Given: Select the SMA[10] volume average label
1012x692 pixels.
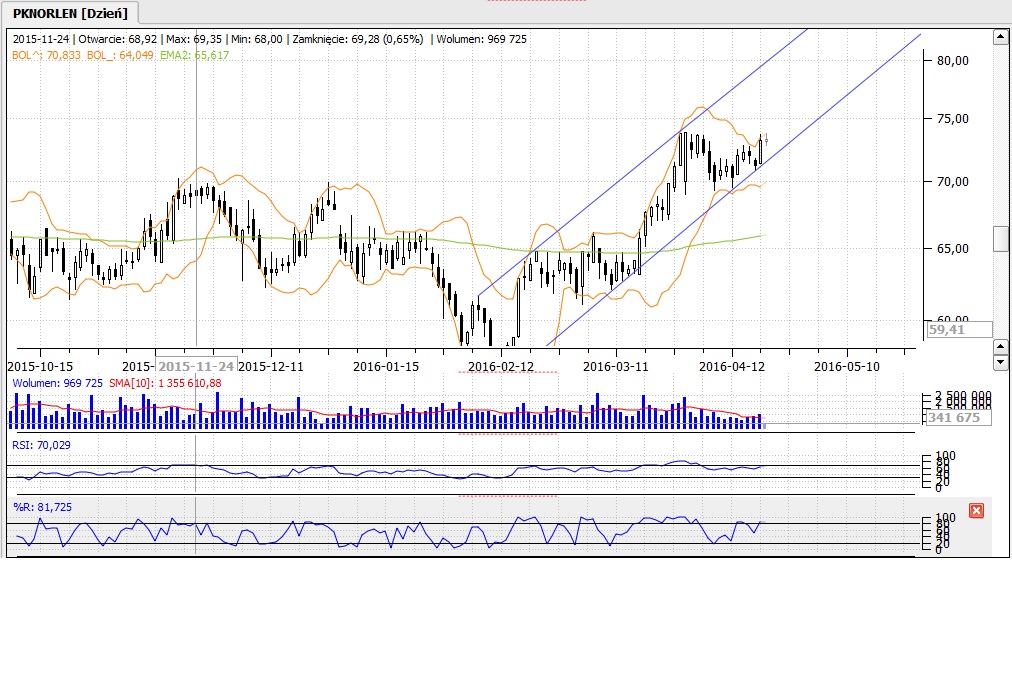Looking at the screenshot, I should point(165,383).
